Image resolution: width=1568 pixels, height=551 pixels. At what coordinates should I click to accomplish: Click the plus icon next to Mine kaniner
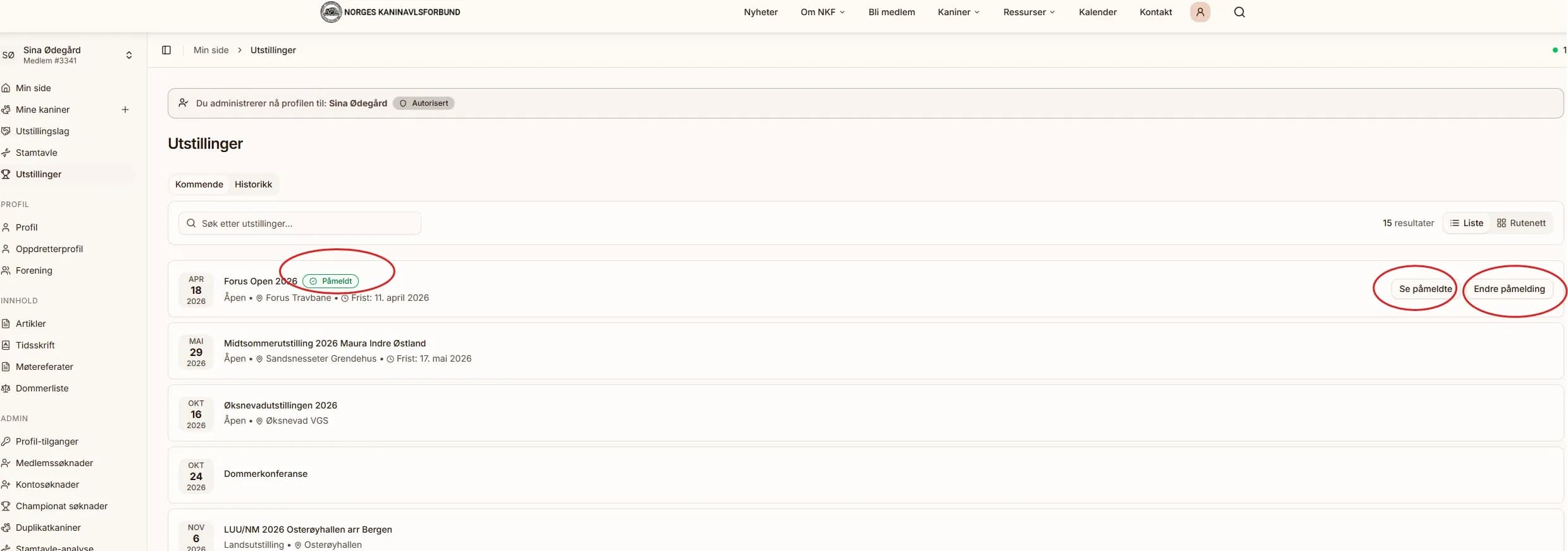(x=125, y=110)
